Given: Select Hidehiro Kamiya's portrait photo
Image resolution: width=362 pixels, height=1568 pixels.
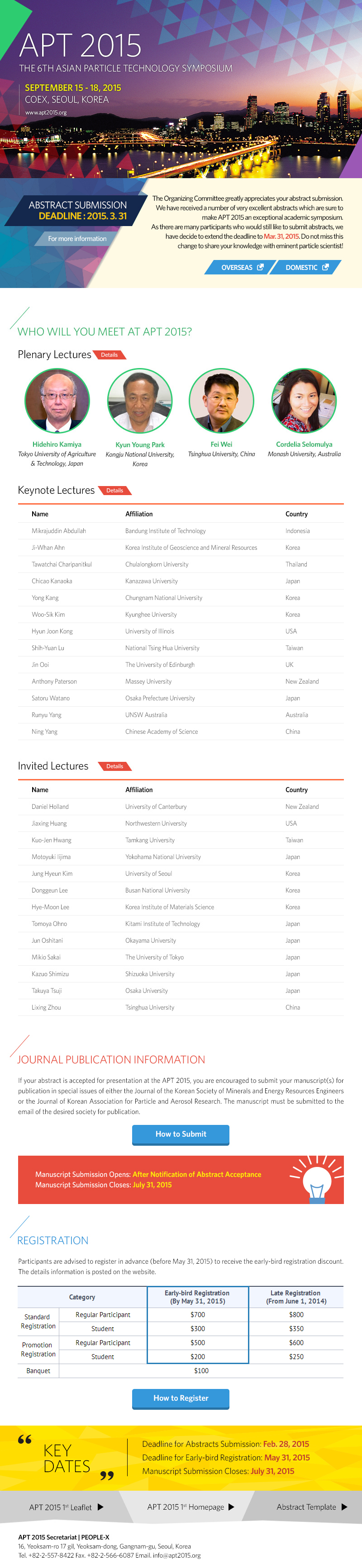Looking at the screenshot, I should tap(57, 401).
